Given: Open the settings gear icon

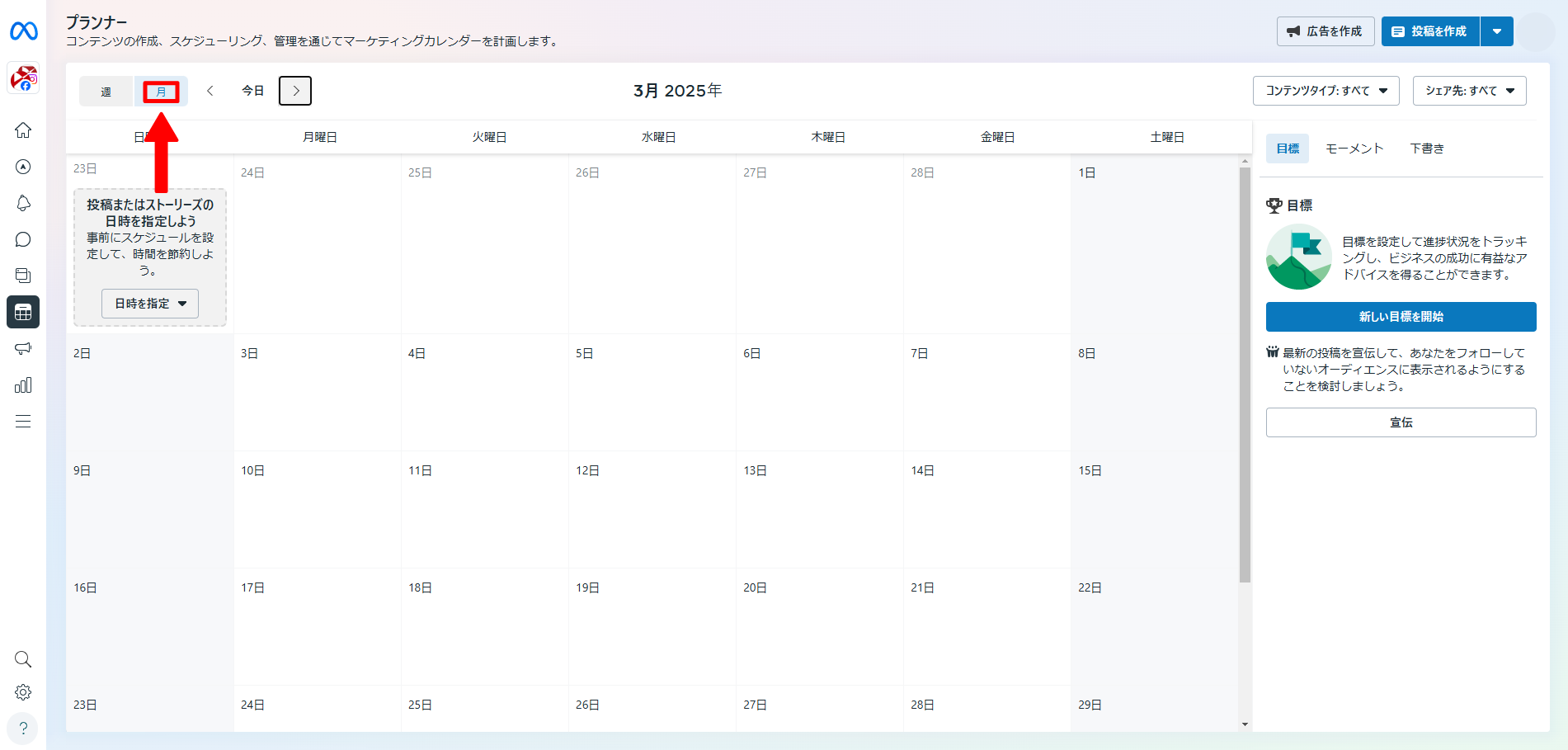Looking at the screenshot, I should click(x=23, y=692).
